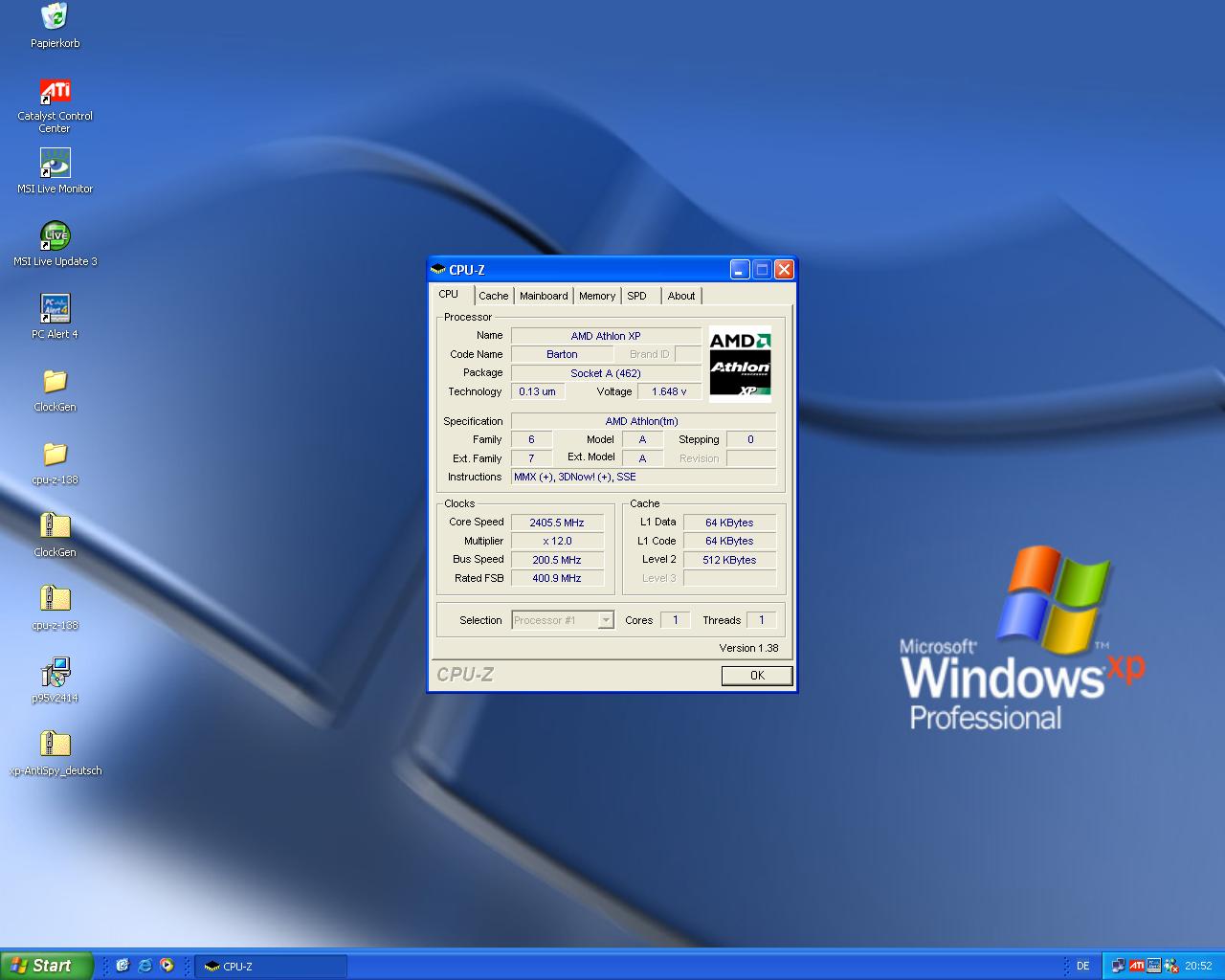Select the ClockGen yellow folder icon
The width and height of the screenshot is (1225, 980).
[x=55, y=381]
